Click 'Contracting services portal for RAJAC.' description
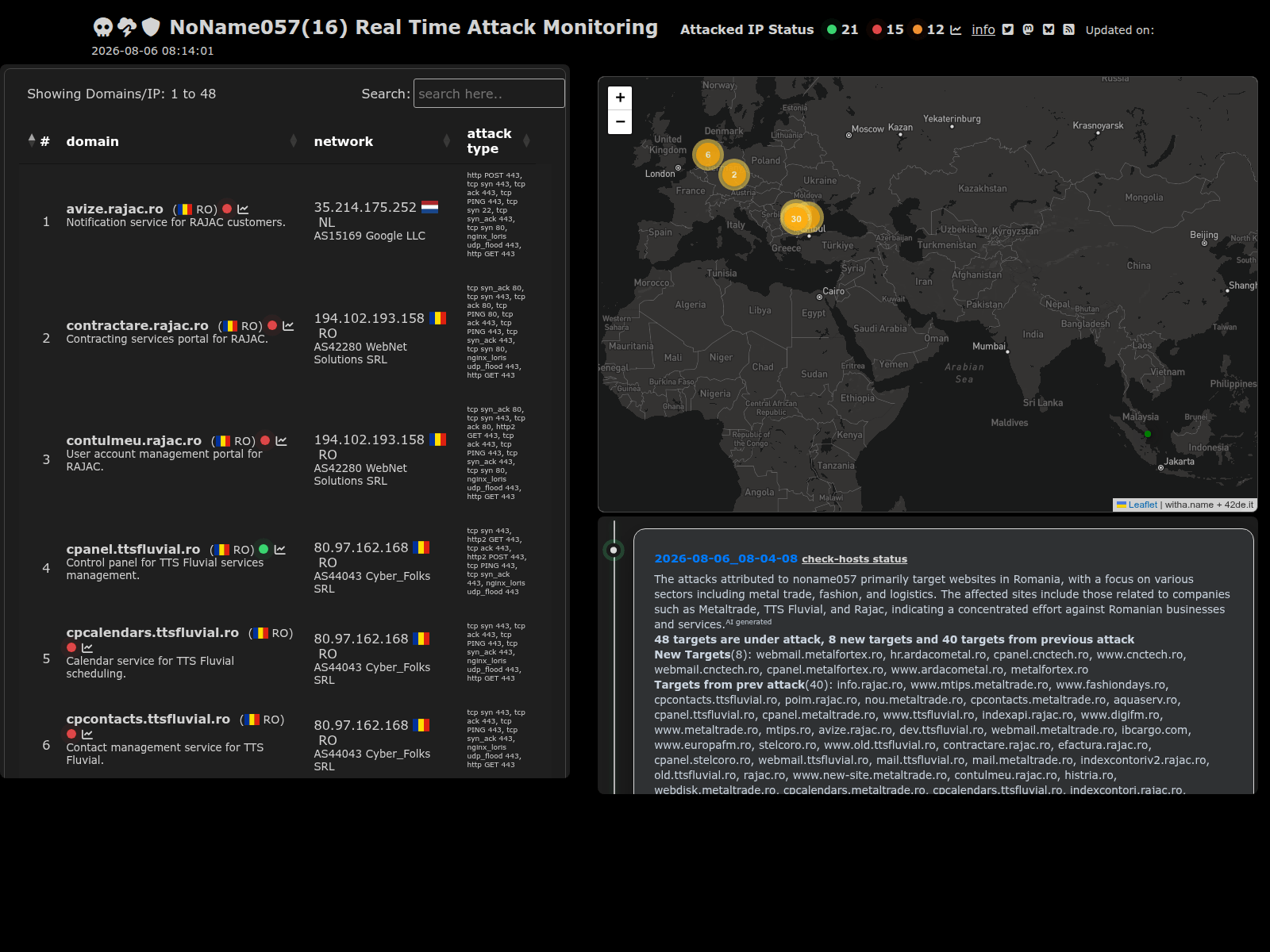Viewport: 1270px width, 952px height. pos(167,339)
